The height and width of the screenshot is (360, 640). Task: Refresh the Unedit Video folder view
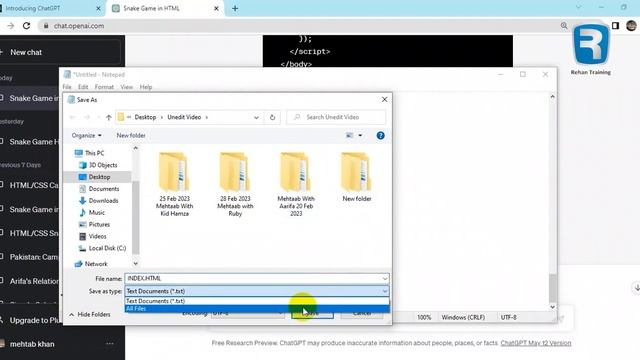tap(273, 118)
